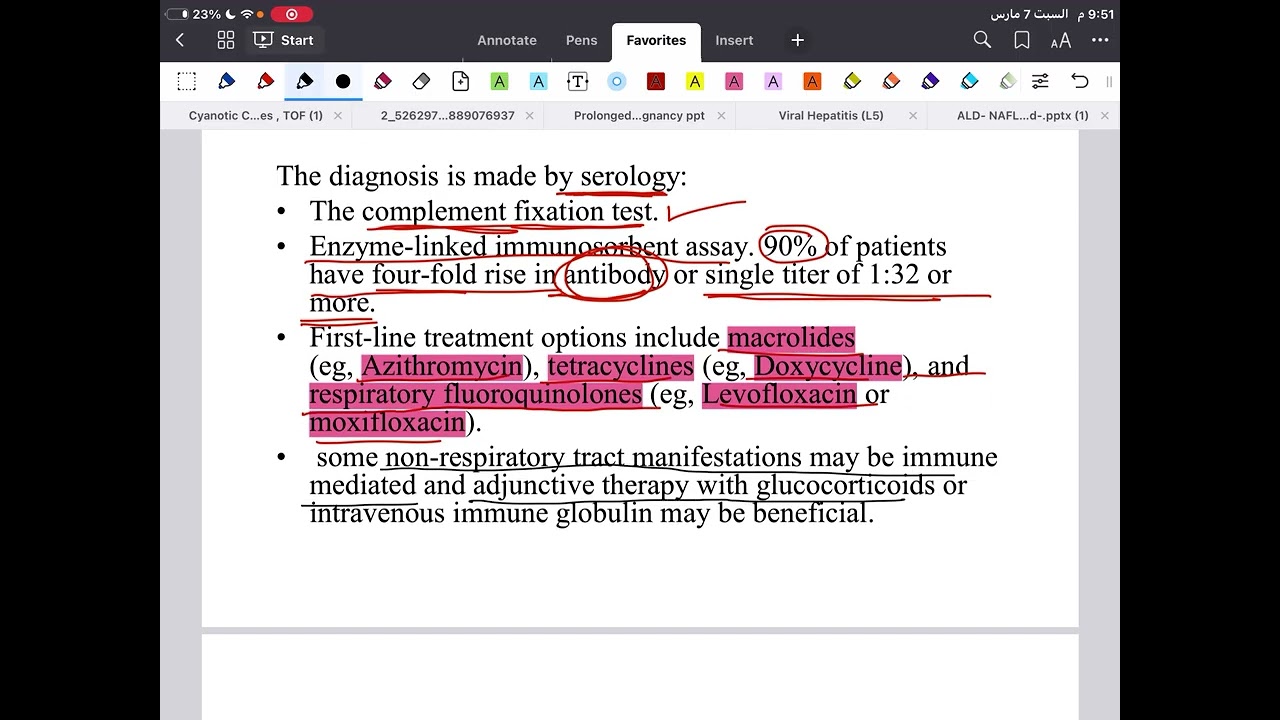The height and width of the screenshot is (720, 1280).
Task: Tap the text 'The complement fixation test.'
Action: [484, 212]
